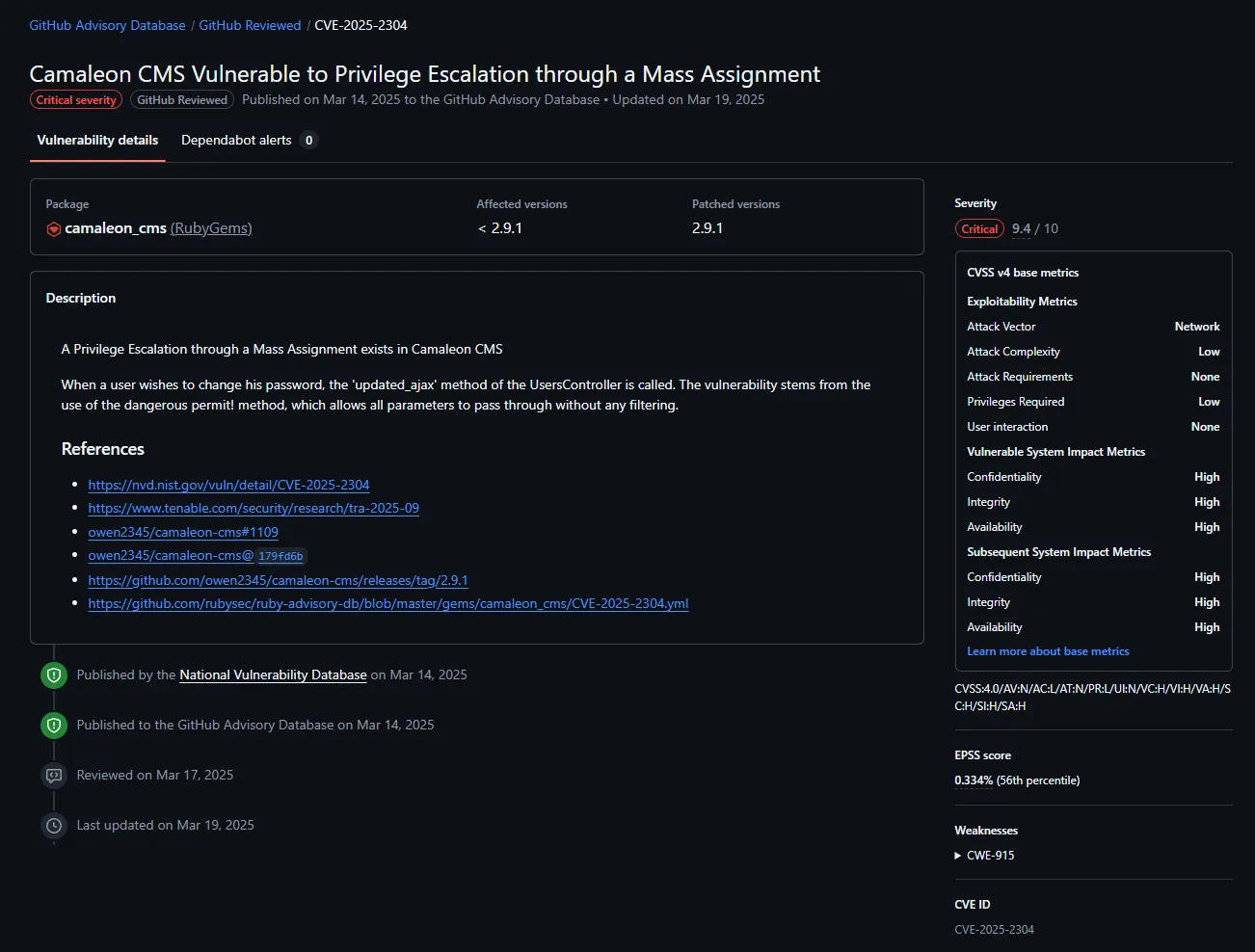1255x952 pixels.
Task: Expand the CWE-915 weakness details
Action: coord(984,856)
